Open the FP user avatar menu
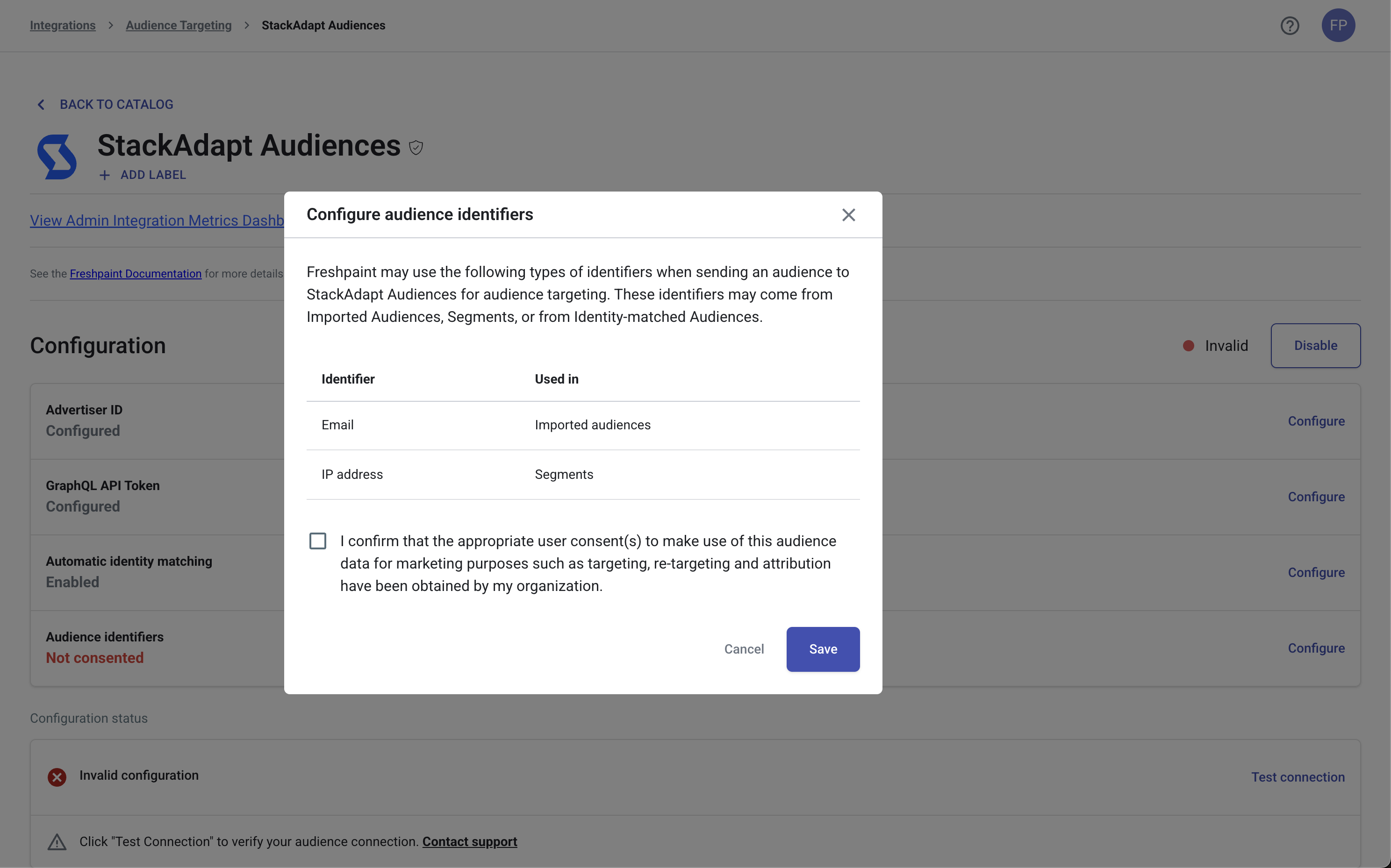 click(x=1338, y=25)
